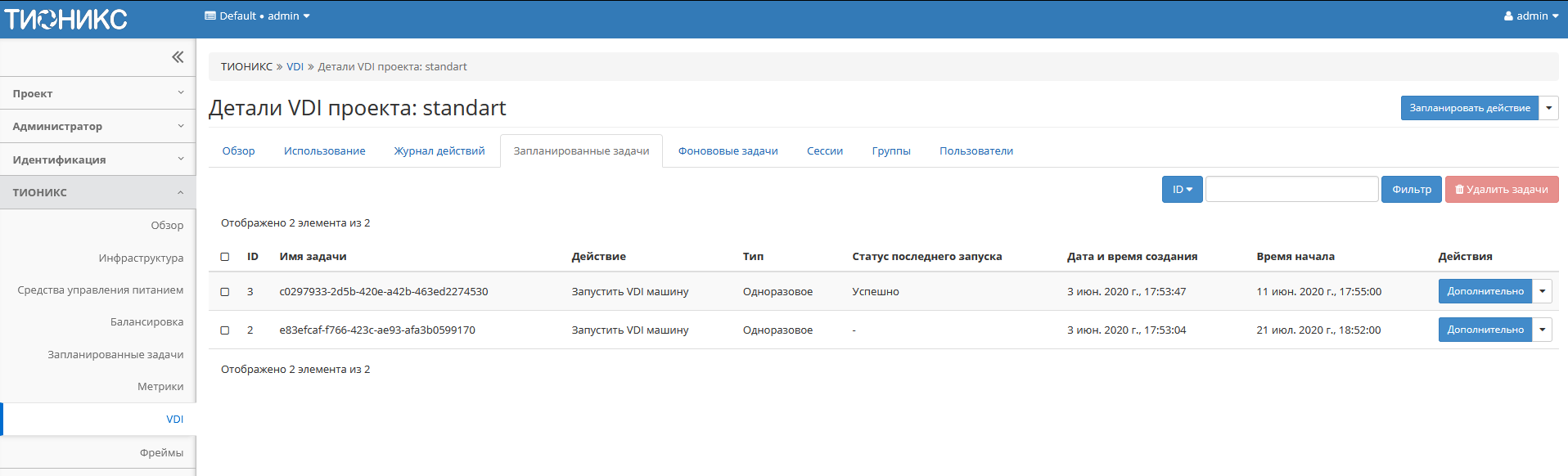Open action dropdown arrow for task 2

click(x=1542, y=330)
